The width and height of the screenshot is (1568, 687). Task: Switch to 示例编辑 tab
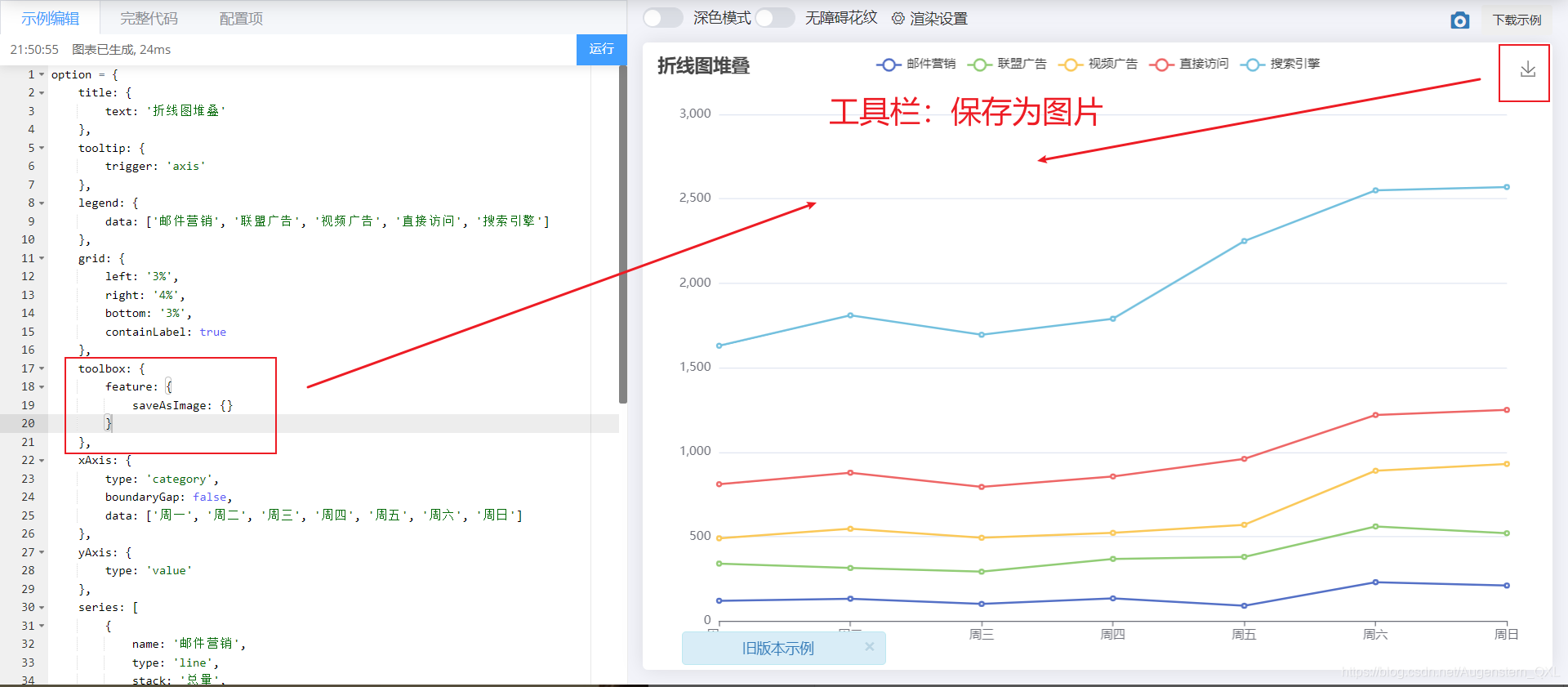click(50, 18)
